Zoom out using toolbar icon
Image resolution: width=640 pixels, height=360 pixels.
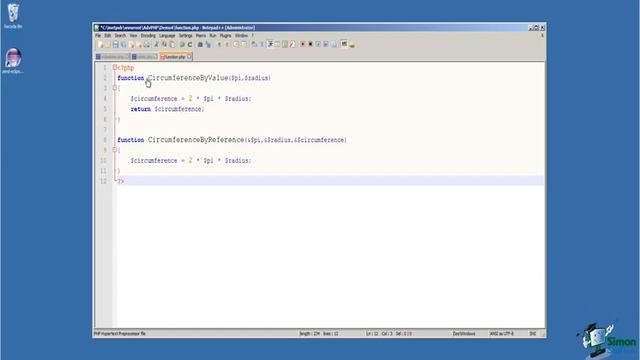[x=227, y=44]
